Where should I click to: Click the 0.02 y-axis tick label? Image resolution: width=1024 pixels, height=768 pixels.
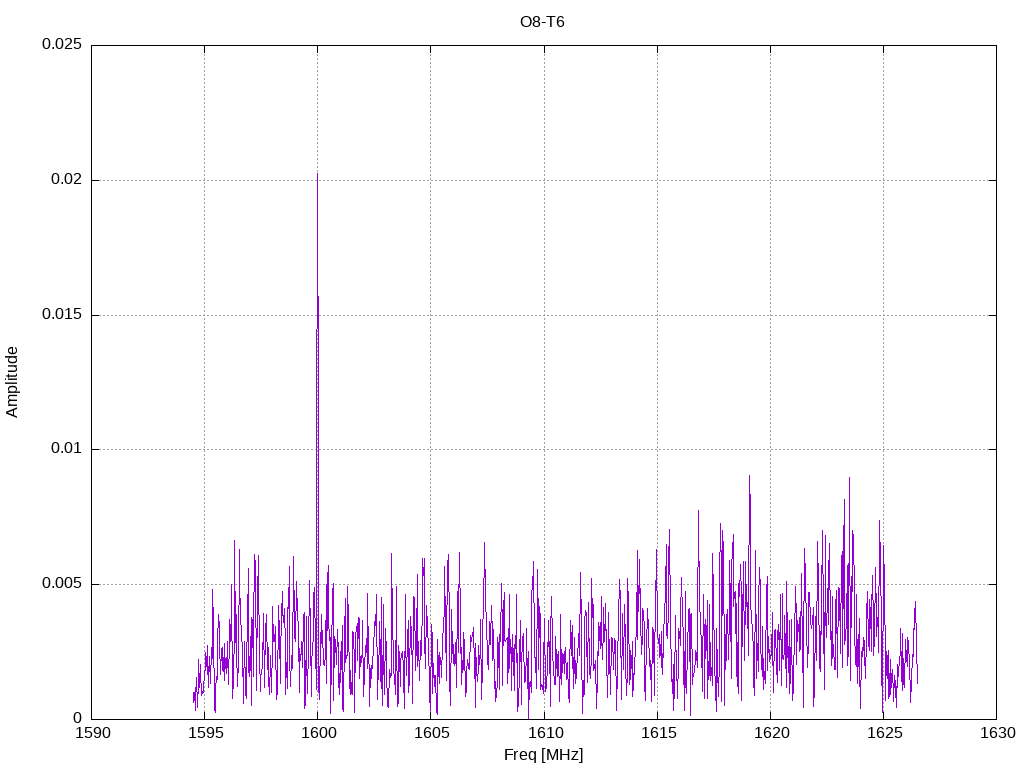coord(67,180)
